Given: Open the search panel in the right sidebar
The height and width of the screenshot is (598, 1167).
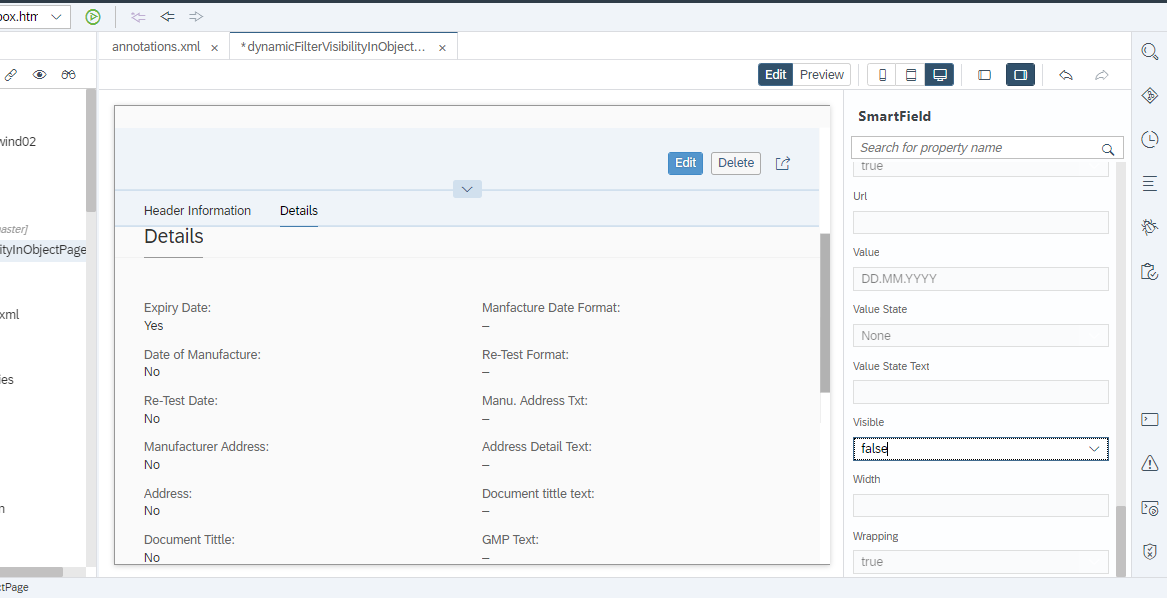Looking at the screenshot, I should [x=1149, y=51].
